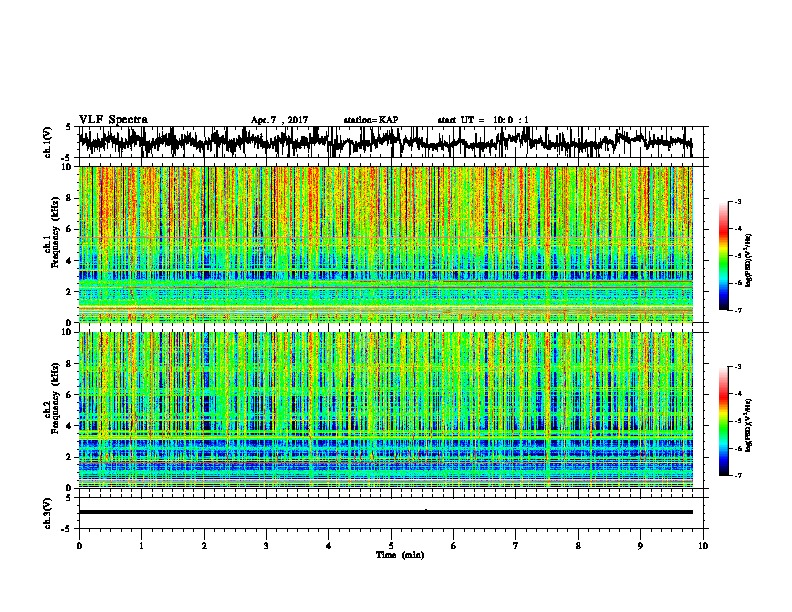Click the ch.2 spectrogram color scale bar
The width and height of the screenshot is (792, 612).
pos(723,421)
